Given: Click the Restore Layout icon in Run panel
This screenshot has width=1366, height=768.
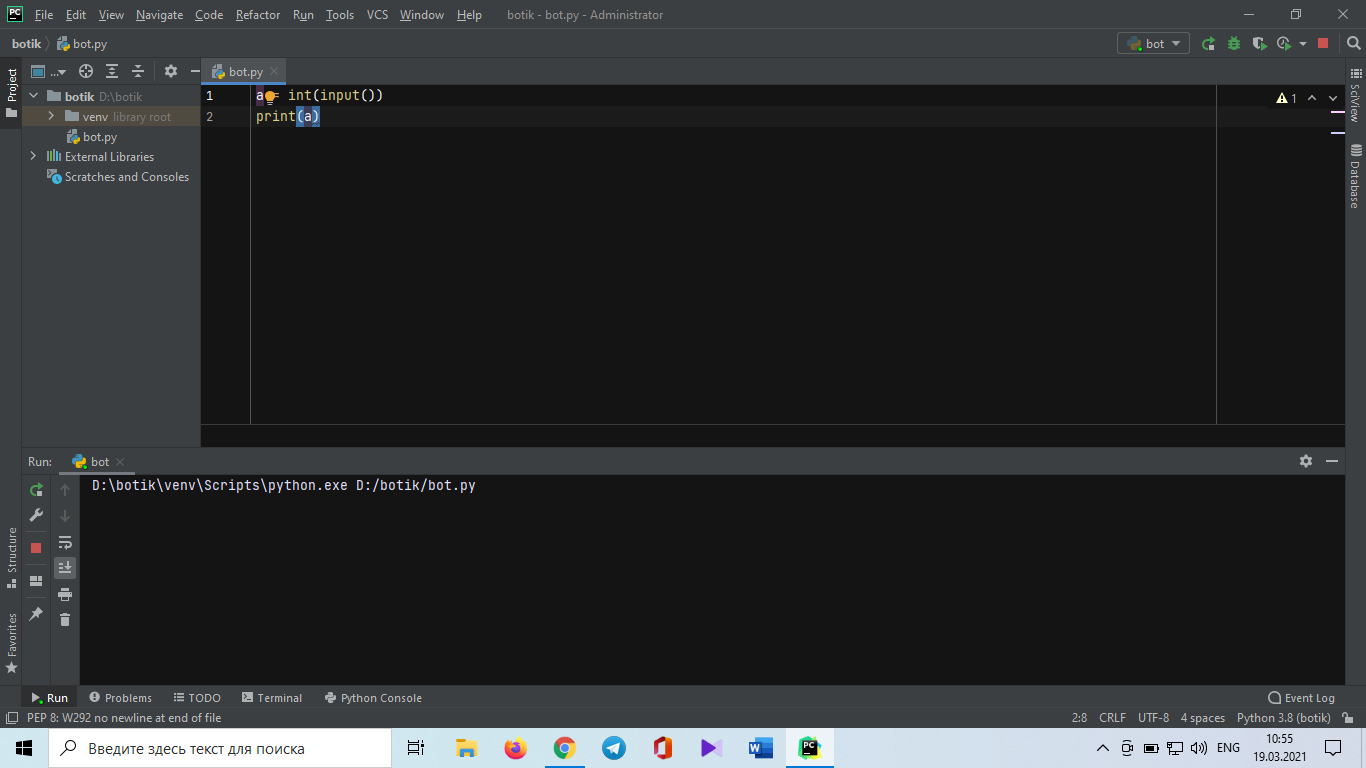Looking at the screenshot, I should [x=36, y=581].
